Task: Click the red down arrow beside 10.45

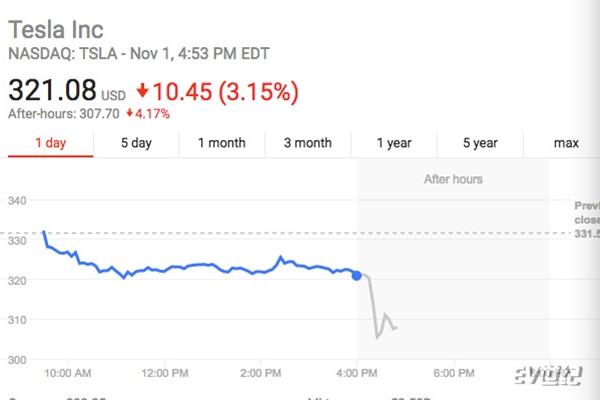Action: [x=142, y=90]
